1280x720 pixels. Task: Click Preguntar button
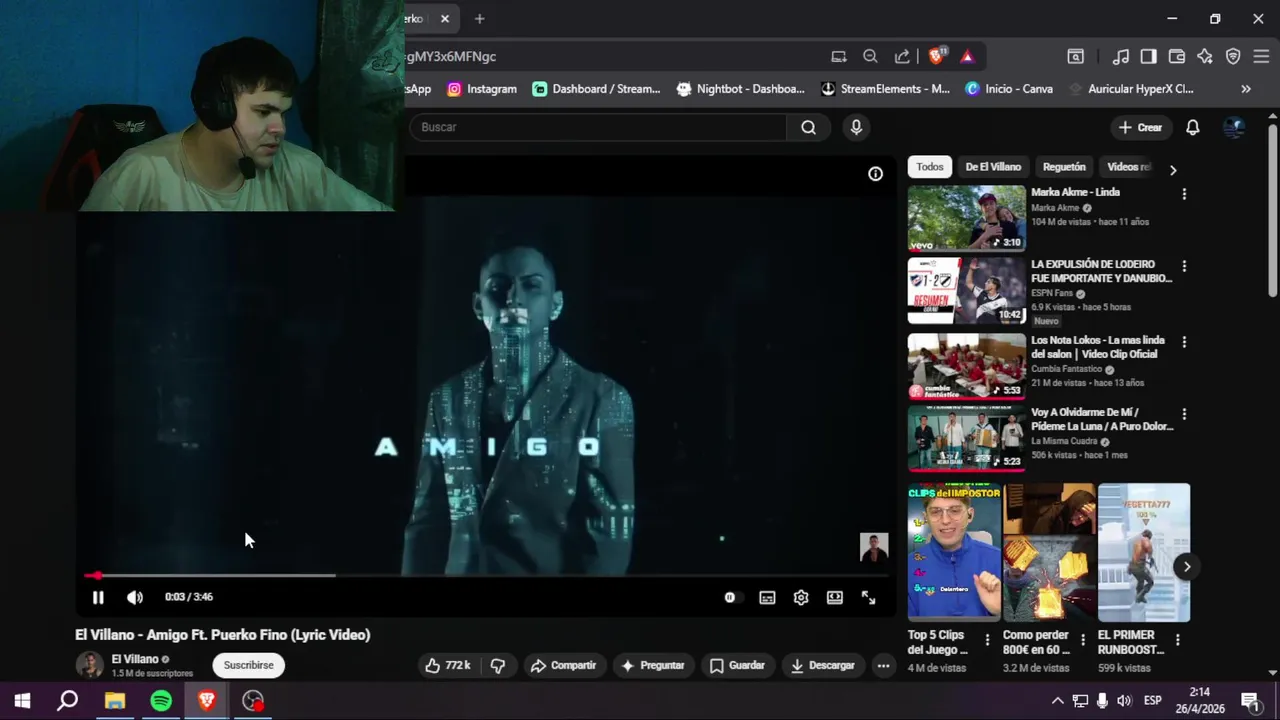(653, 665)
